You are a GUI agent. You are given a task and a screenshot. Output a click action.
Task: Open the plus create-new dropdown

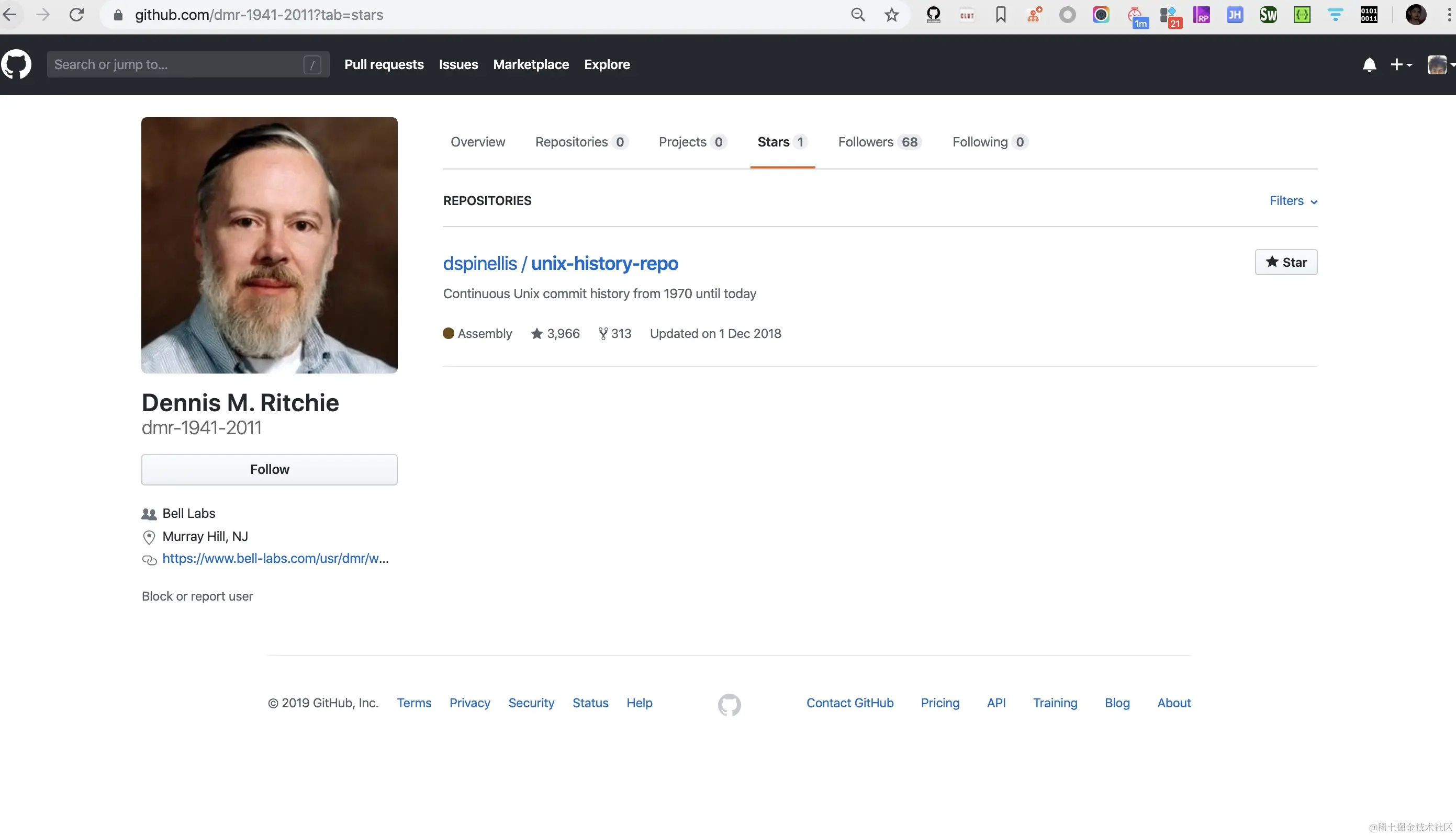point(1401,65)
